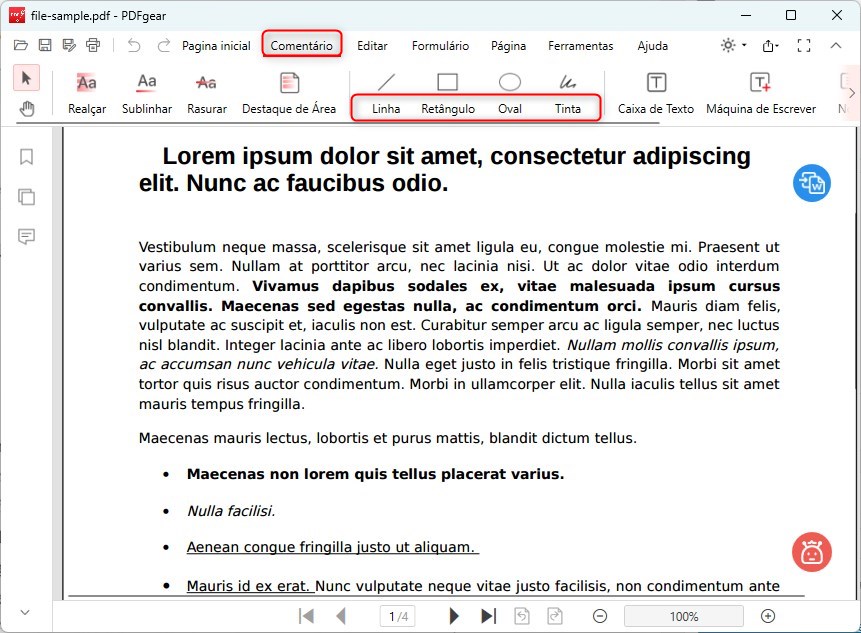Jump to the last page
Viewport: 861px width, 633px height.
click(x=488, y=616)
